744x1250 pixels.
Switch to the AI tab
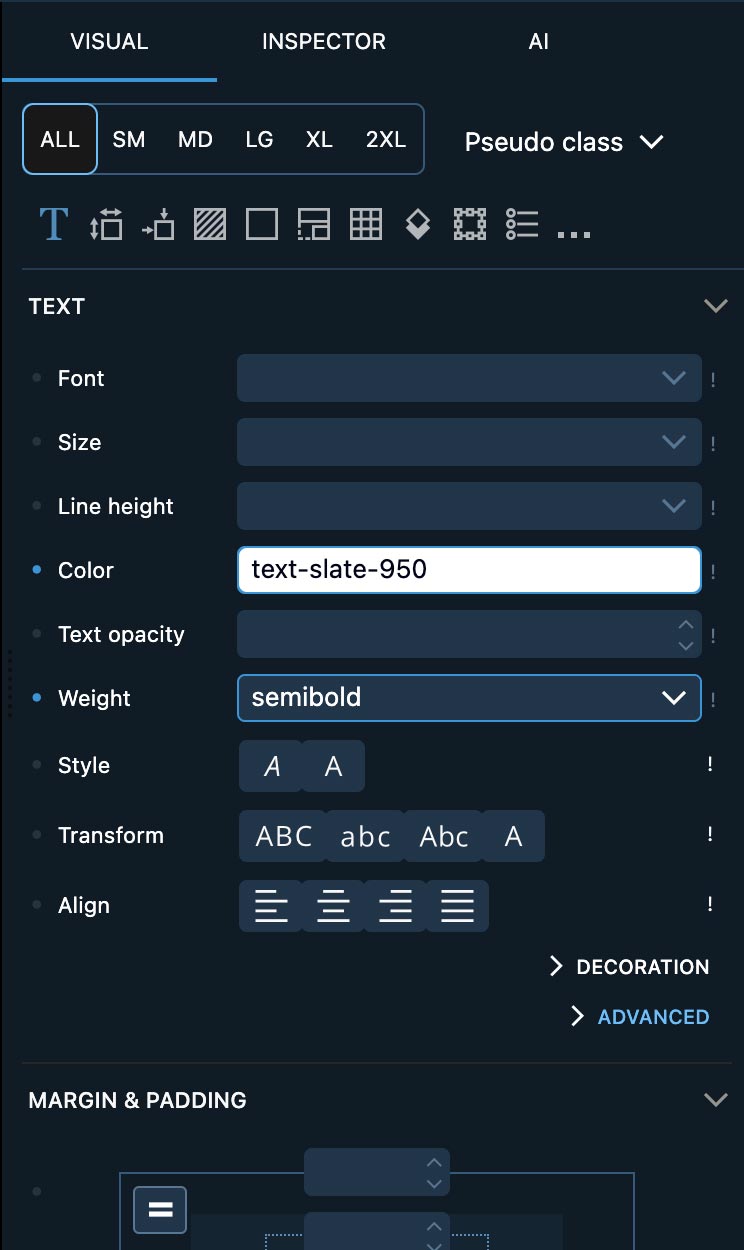coord(539,42)
